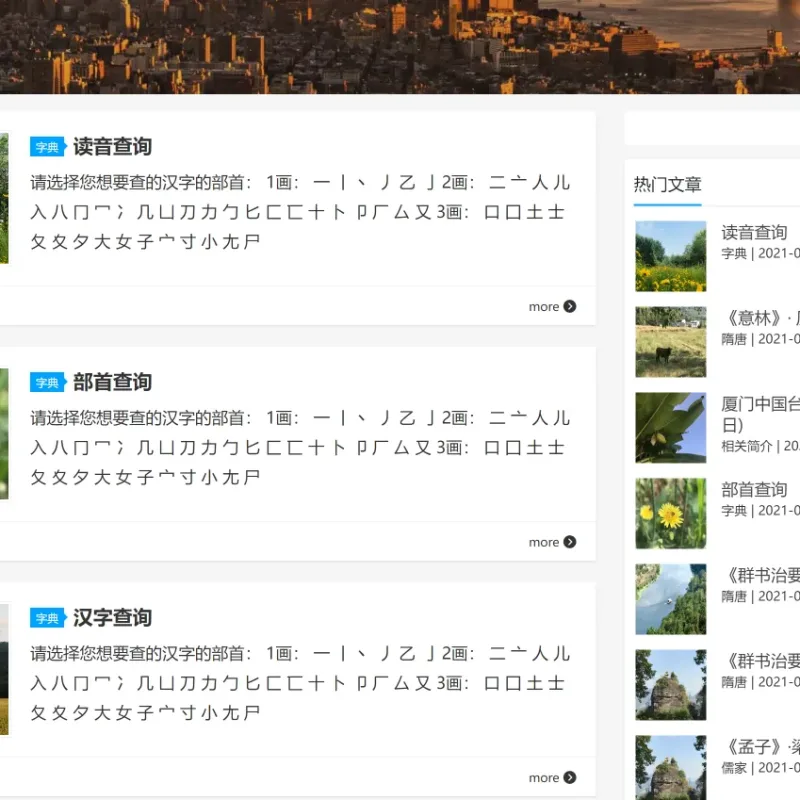Open sidebar thumbnail for 厦门中国 article

tap(670, 428)
